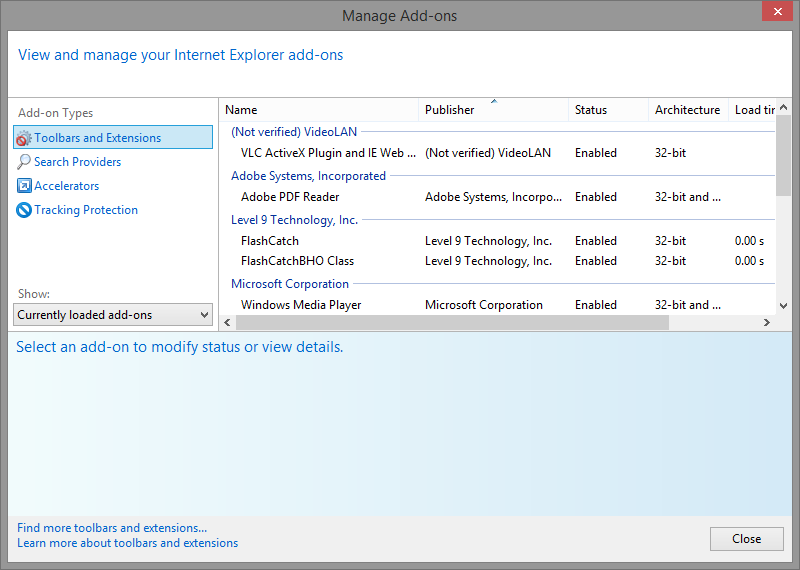The image size is (800, 570).
Task: Click the right arrow of horizontal scrollbar
Action: [766, 323]
